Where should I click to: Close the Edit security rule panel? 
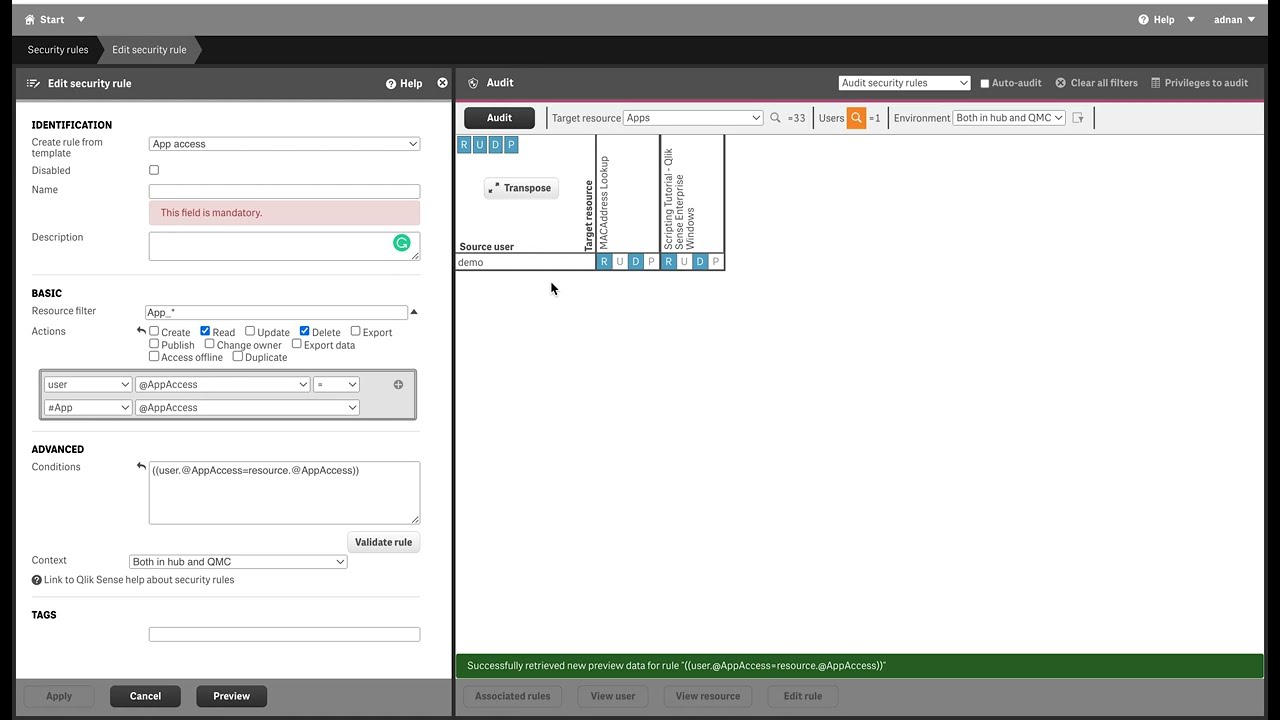point(442,83)
